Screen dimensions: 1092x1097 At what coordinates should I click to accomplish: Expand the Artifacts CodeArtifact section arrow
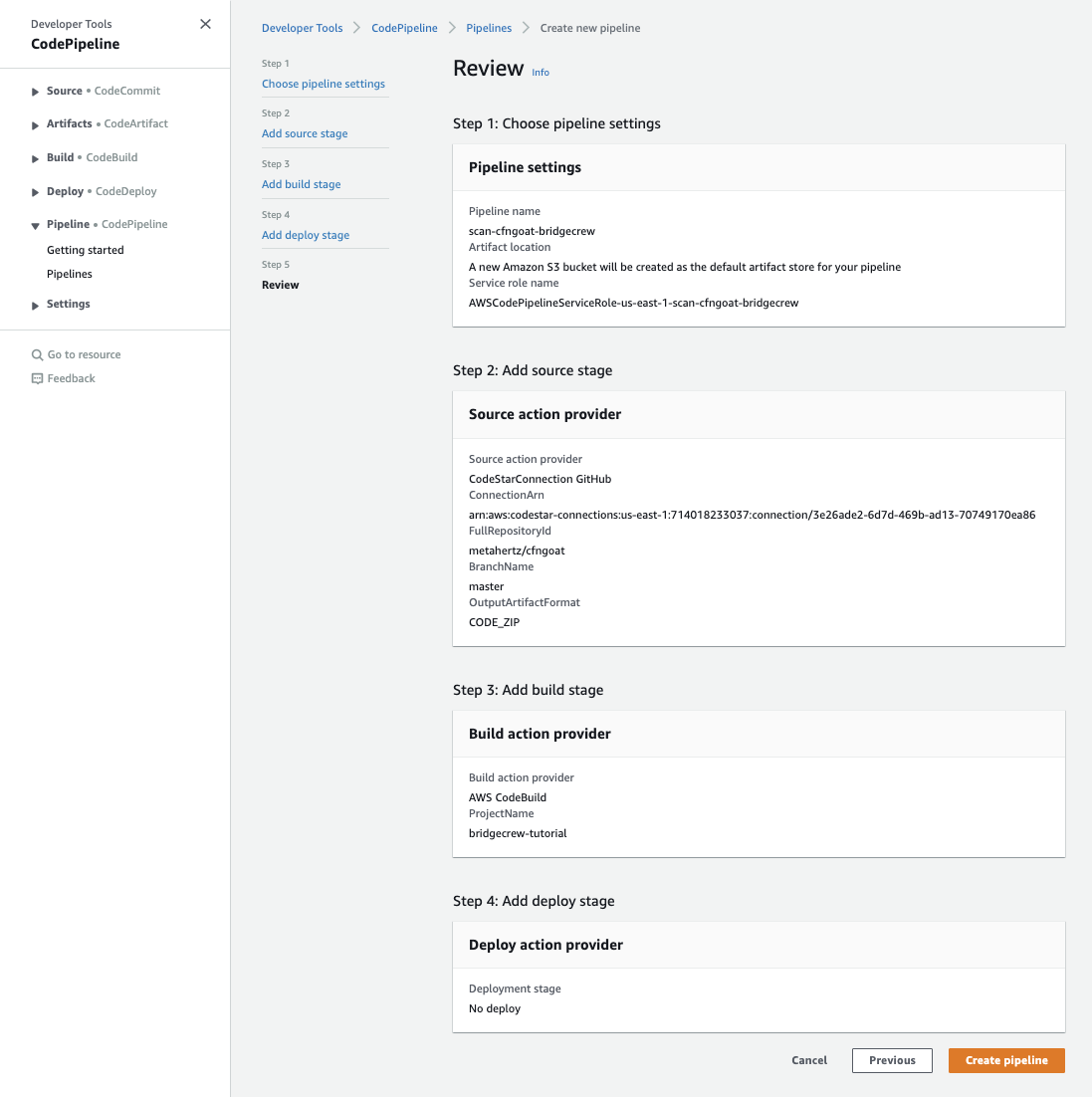35,125
